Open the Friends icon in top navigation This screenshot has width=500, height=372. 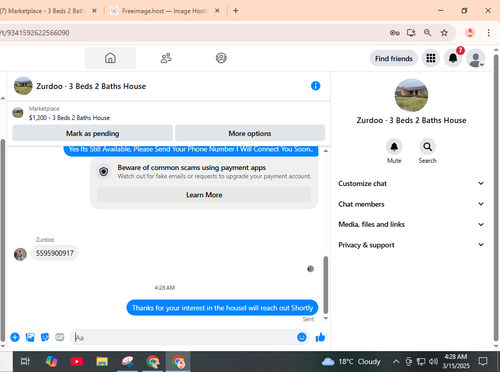(166, 58)
